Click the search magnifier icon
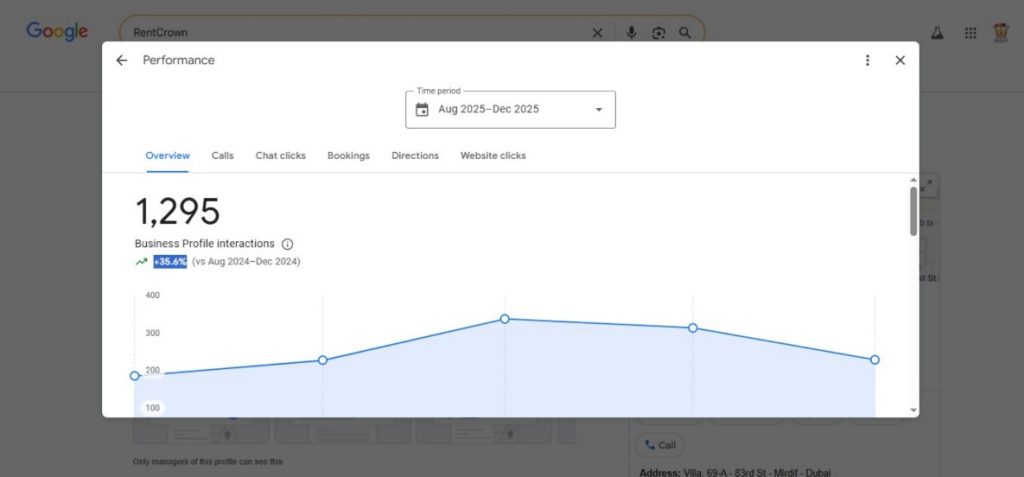This screenshot has height=477, width=1024. pos(685,33)
